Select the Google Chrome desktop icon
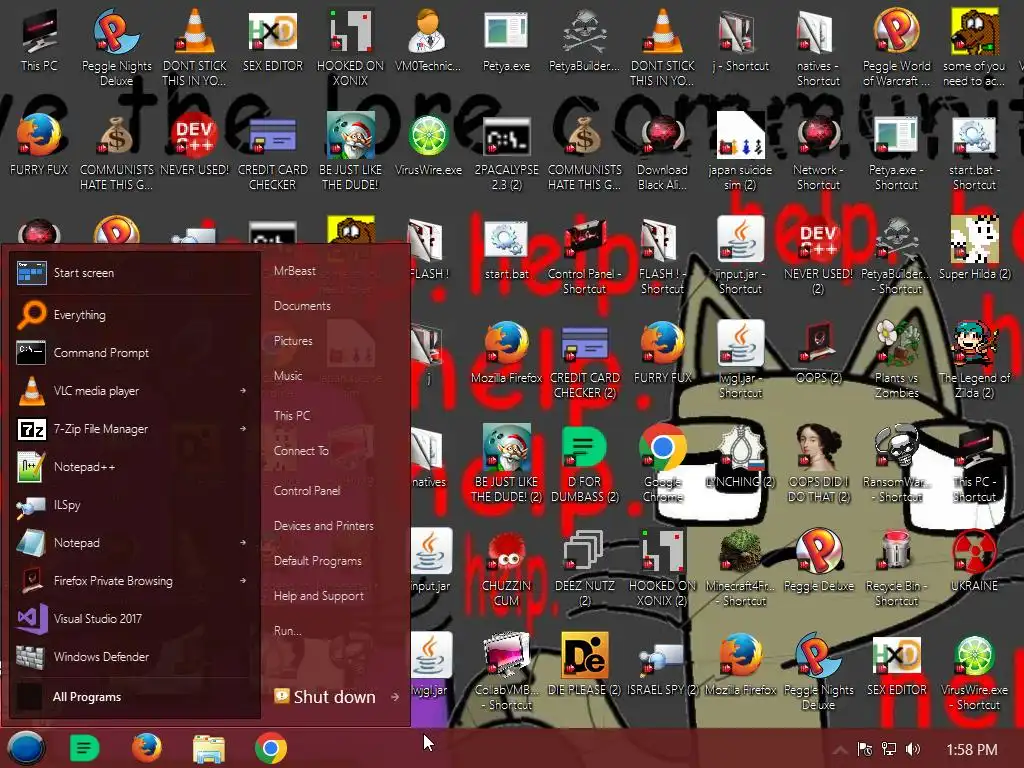 663,463
